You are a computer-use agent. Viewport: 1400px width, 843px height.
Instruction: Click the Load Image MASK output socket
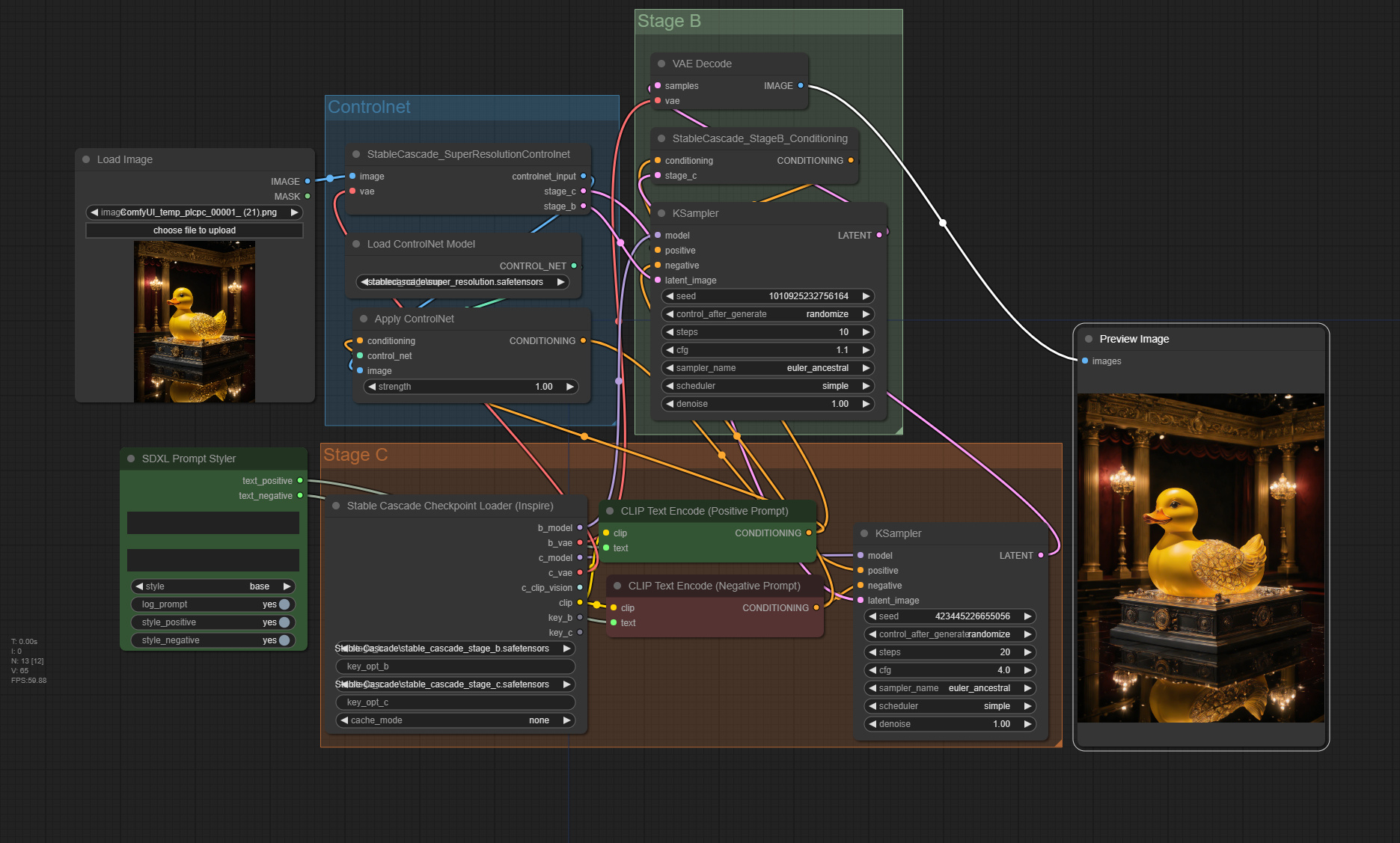tap(308, 196)
